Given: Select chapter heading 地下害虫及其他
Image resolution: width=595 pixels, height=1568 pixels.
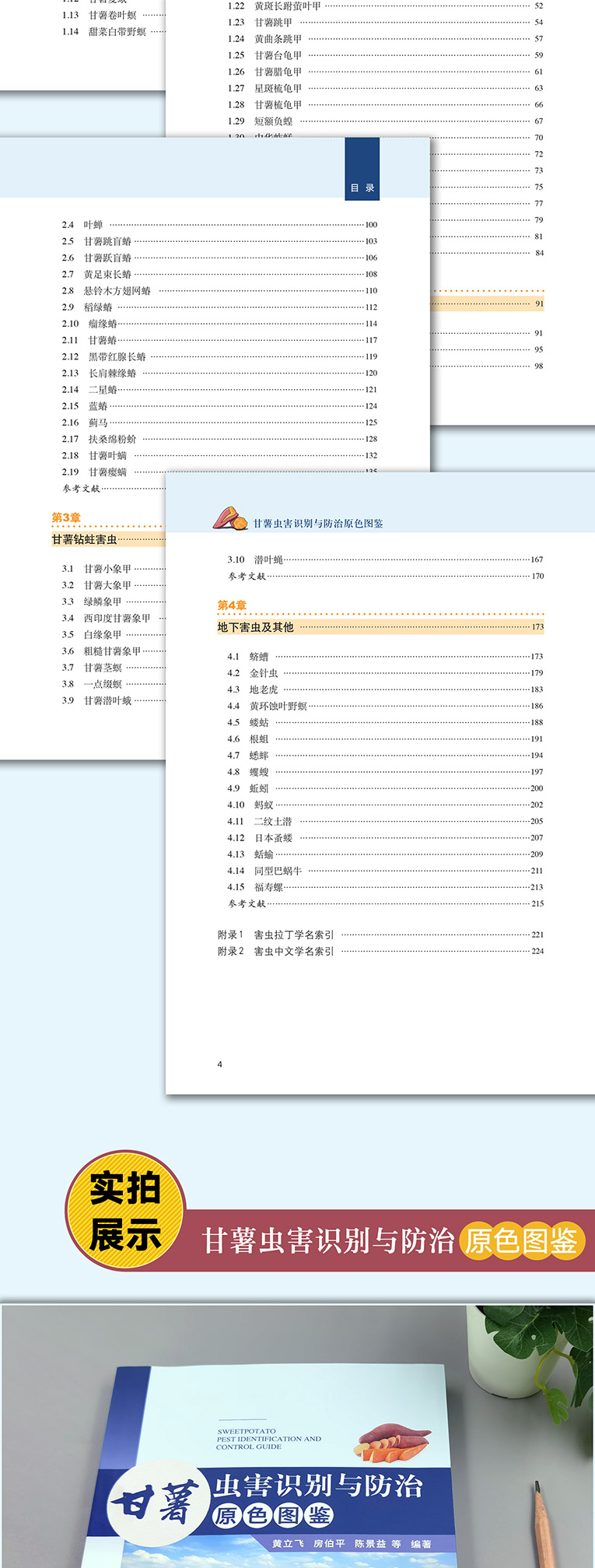Looking at the screenshot, I should (x=256, y=627).
